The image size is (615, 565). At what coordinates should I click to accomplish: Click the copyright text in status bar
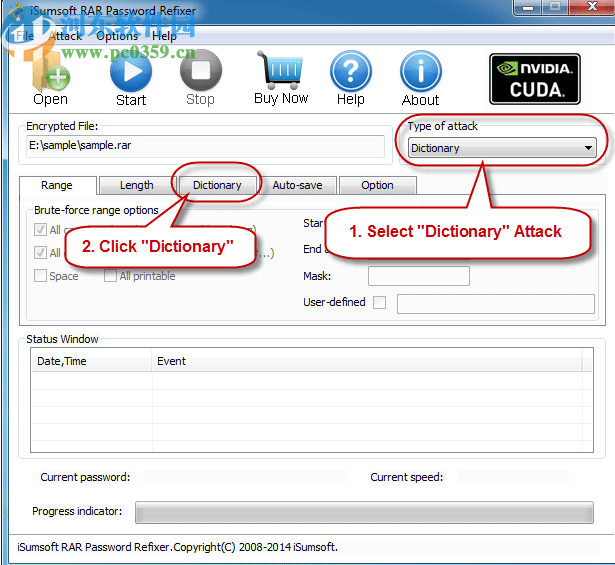click(x=177, y=547)
